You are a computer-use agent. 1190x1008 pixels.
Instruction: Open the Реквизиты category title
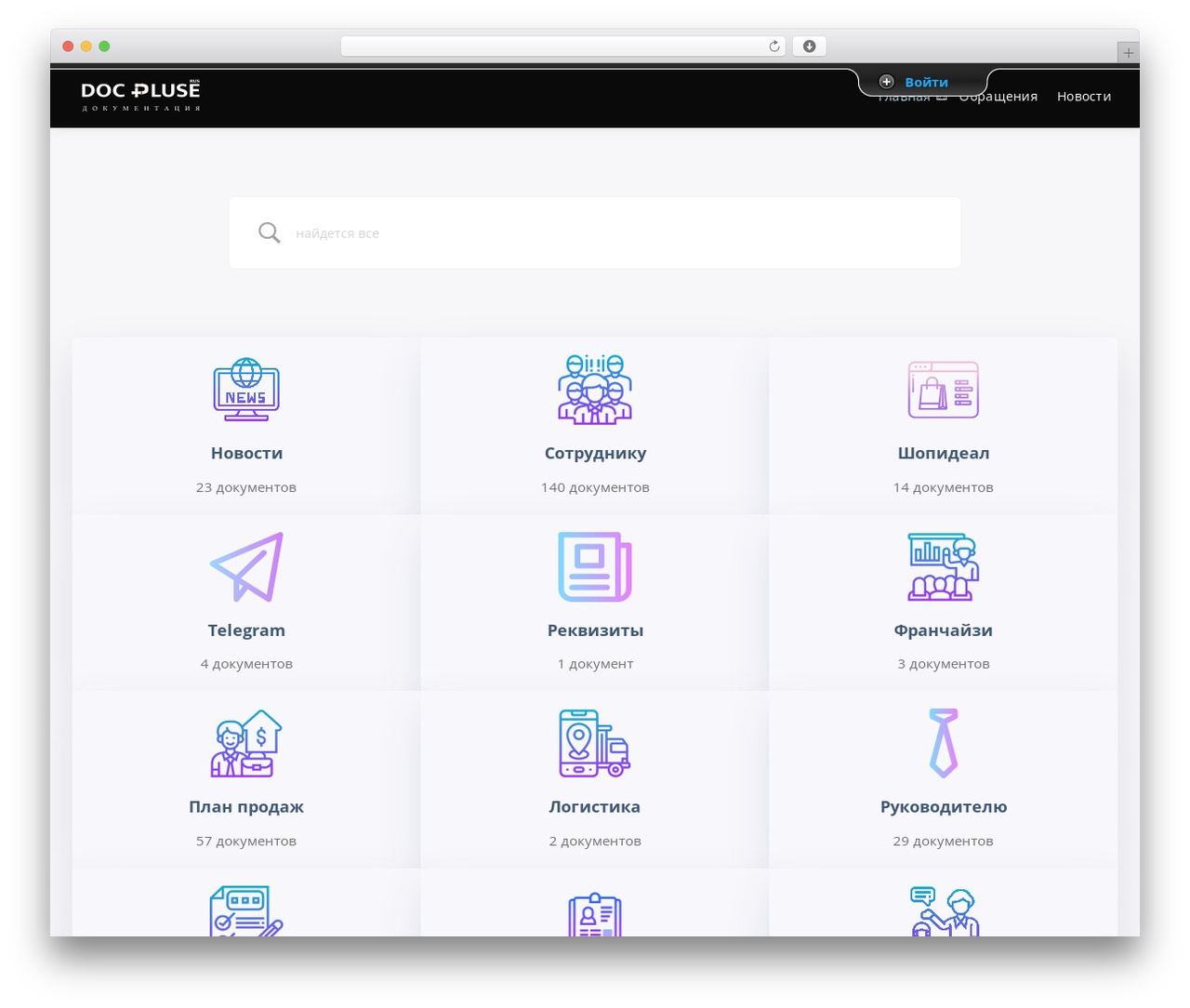595,630
